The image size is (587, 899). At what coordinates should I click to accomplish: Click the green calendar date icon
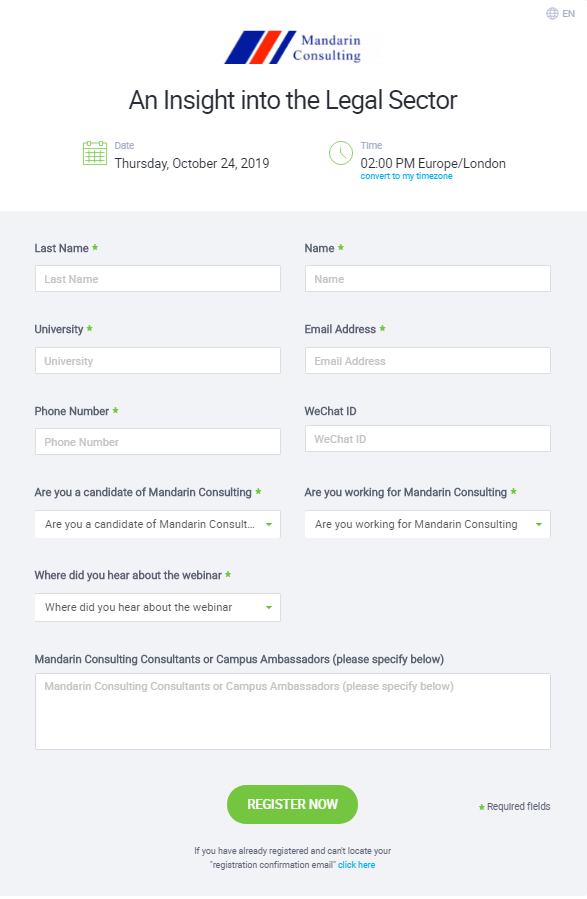pyautogui.click(x=95, y=153)
